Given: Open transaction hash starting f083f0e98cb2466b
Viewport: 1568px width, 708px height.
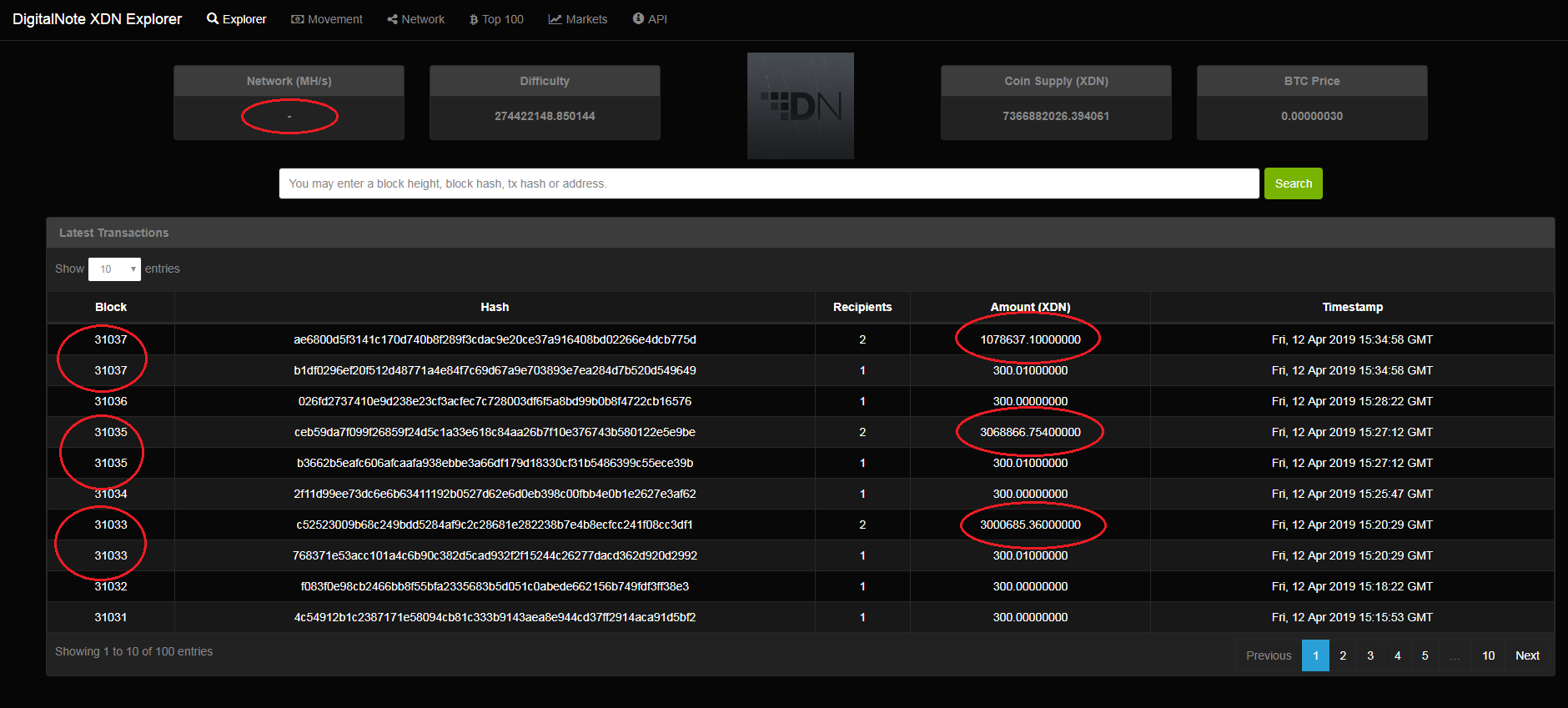Looking at the screenshot, I should [495, 586].
